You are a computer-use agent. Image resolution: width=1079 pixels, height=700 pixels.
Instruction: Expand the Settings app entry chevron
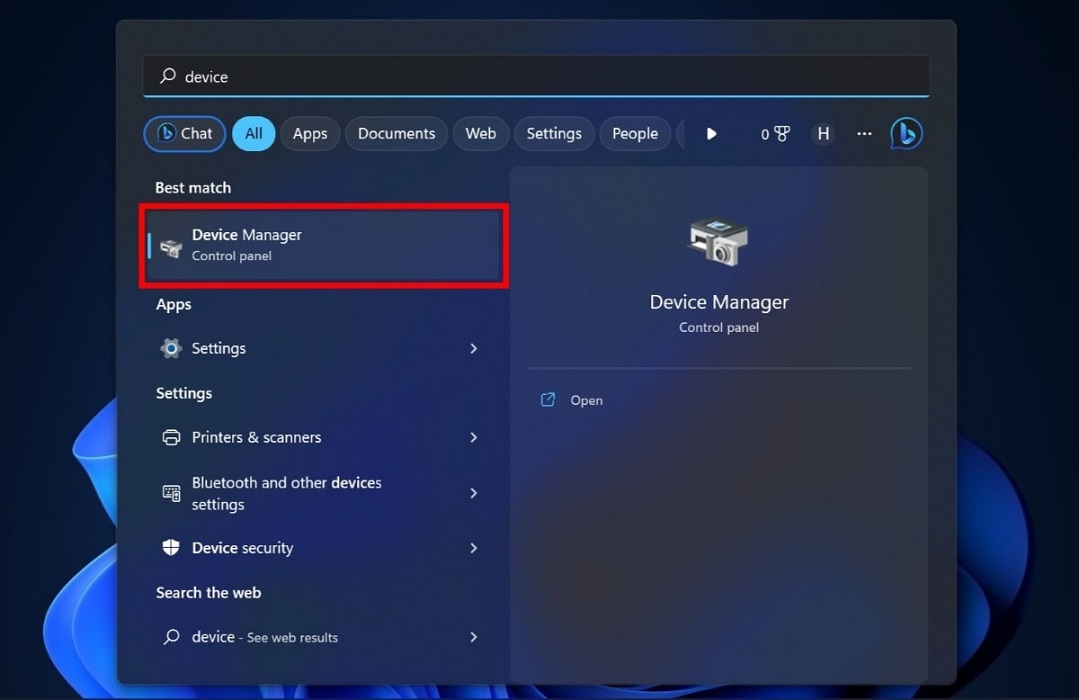point(474,348)
